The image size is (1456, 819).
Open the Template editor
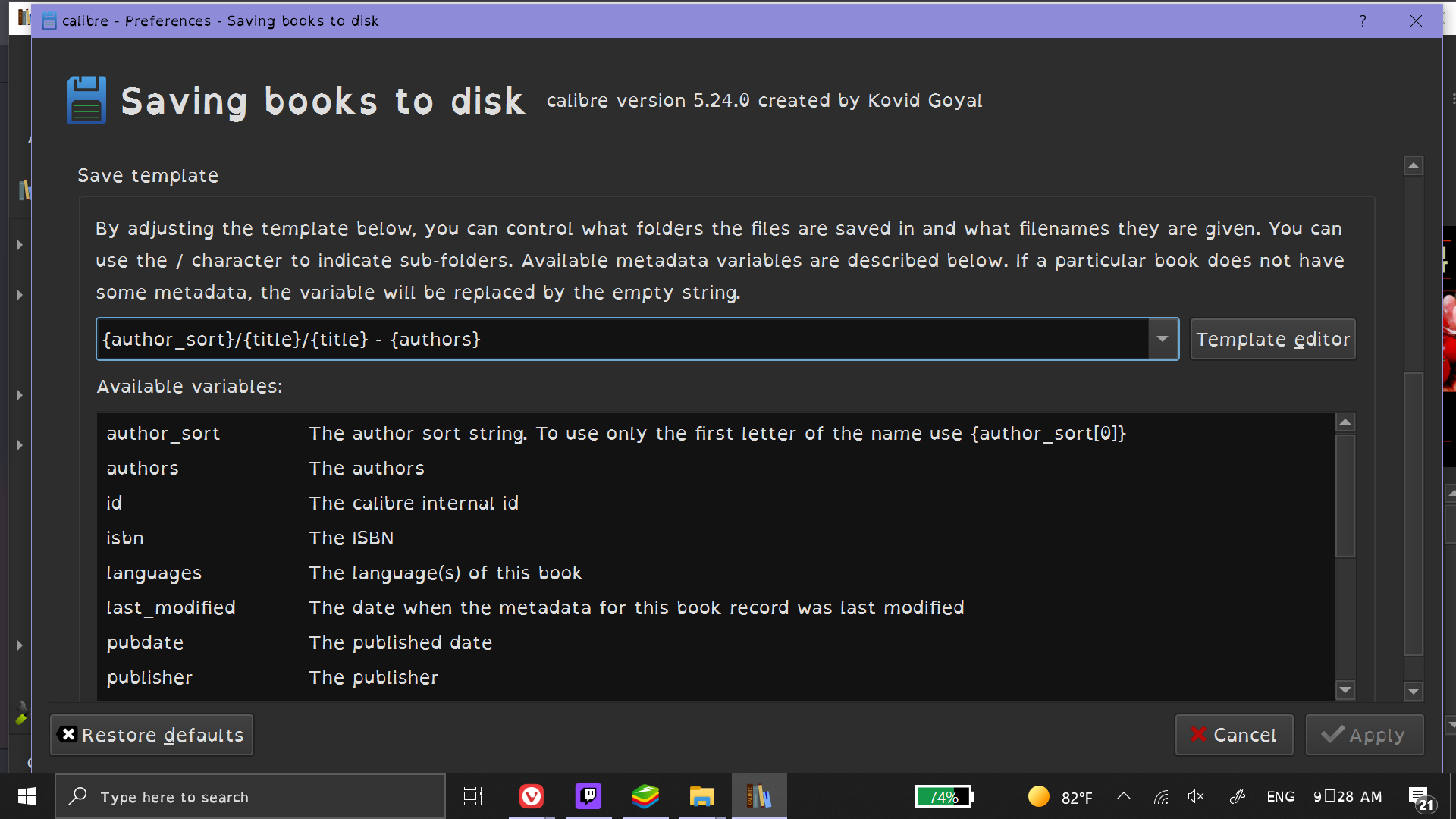coord(1272,339)
